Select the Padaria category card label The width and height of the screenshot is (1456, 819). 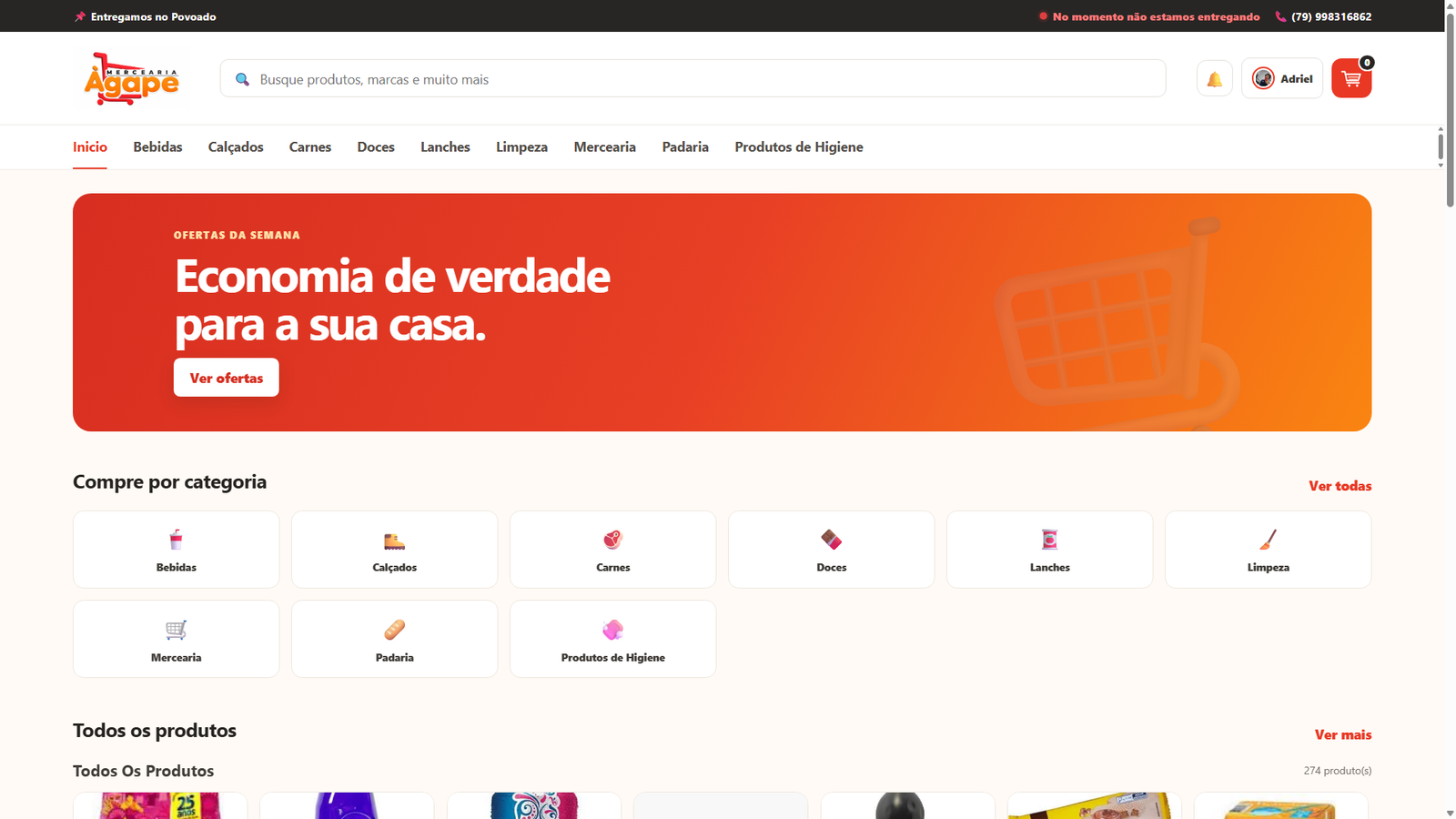(394, 657)
